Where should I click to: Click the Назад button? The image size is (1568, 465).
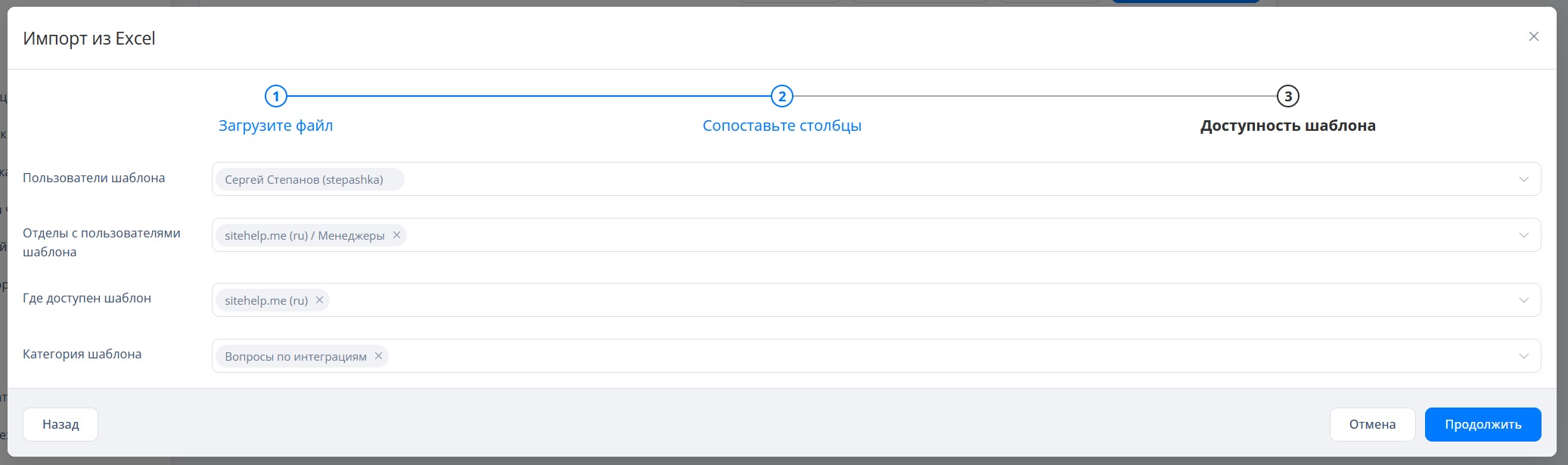pos(61,424)
